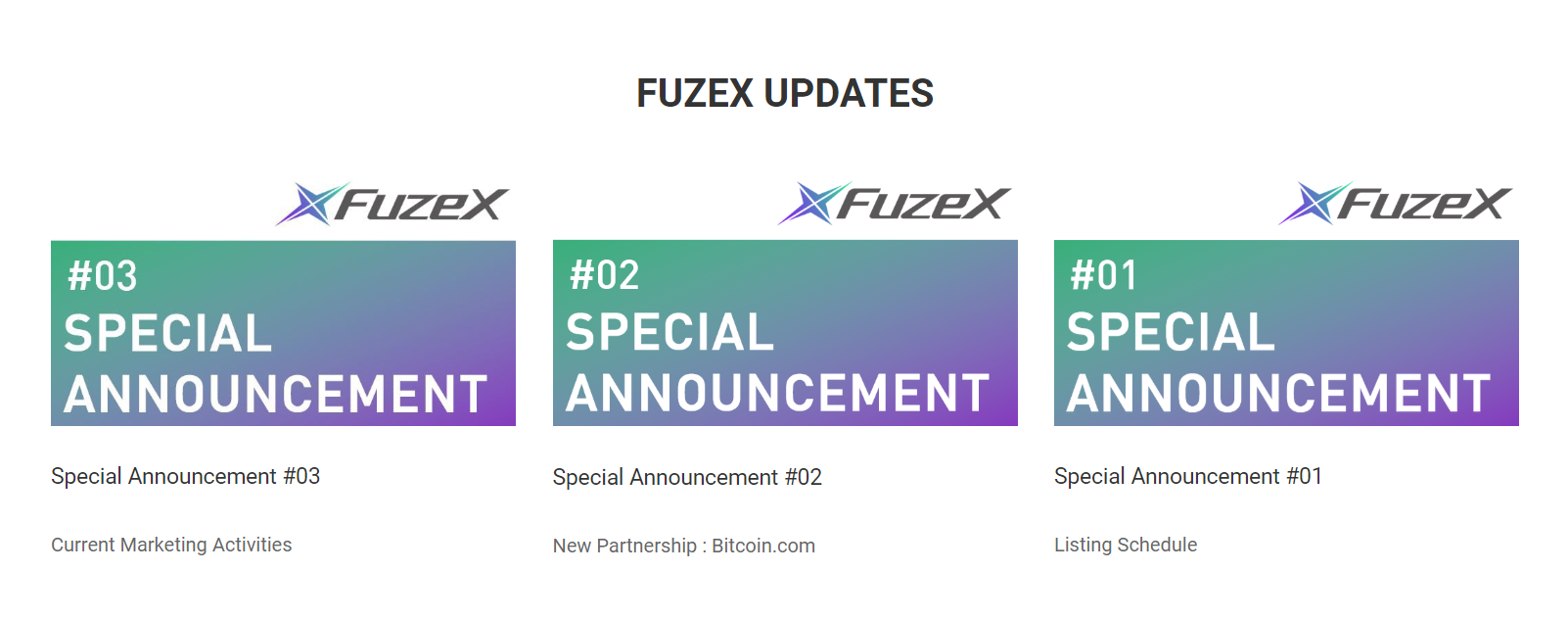Open the 'Special Announcement #02' title link
1568x619 pixels.
click(x=687, y=477)
